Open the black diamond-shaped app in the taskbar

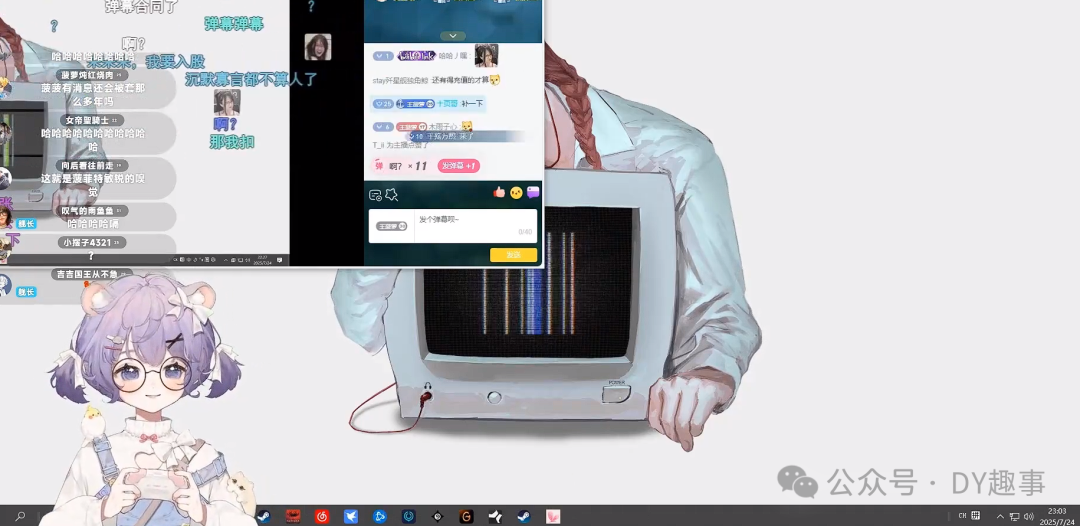click(437, 516)
